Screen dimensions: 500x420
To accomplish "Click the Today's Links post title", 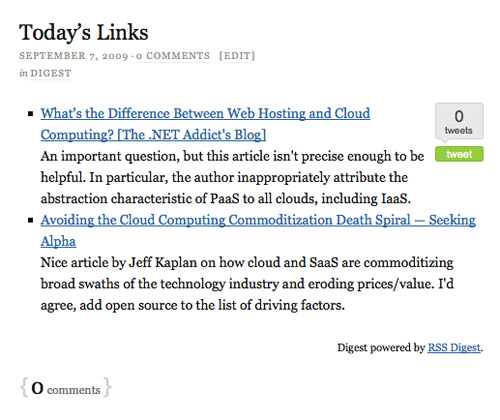I will (x=84, y=33).
